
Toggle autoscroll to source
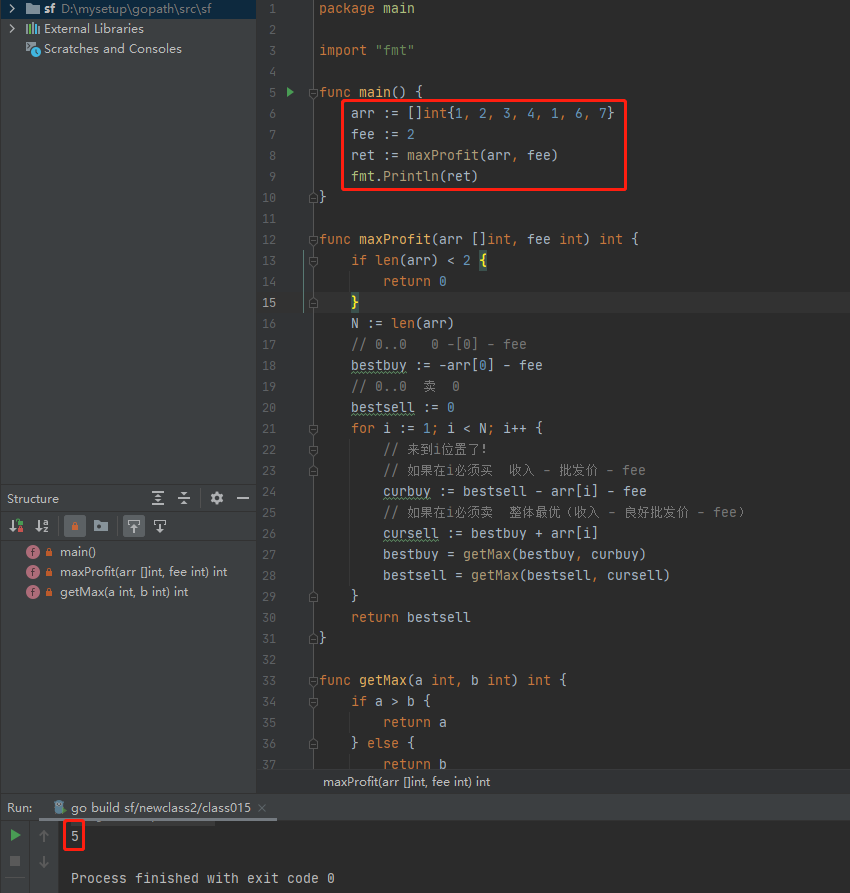pos(134,526)
